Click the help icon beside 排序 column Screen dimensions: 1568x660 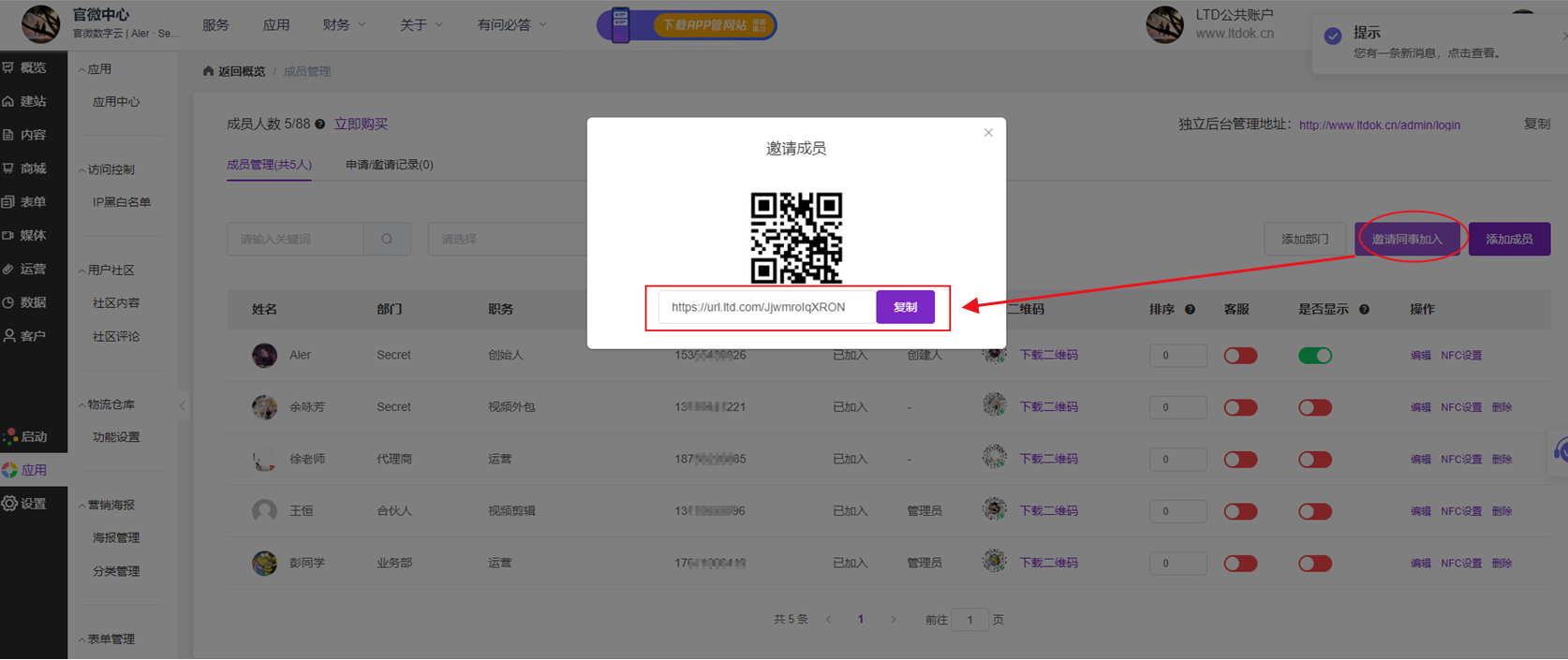[x=1190, y=310]
